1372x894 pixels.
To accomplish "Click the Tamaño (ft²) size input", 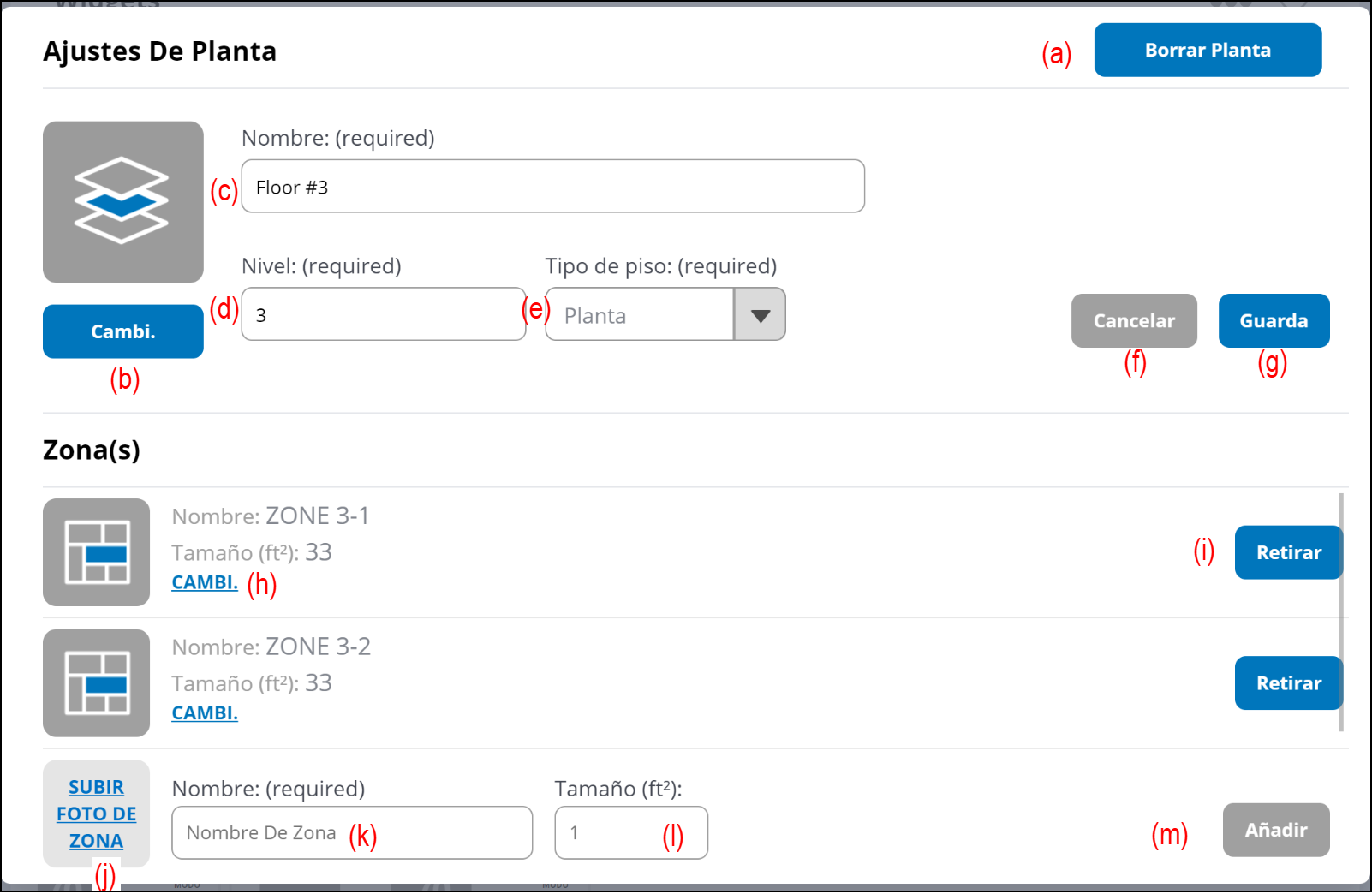I will pyautogui.click(x=630, y=832).
